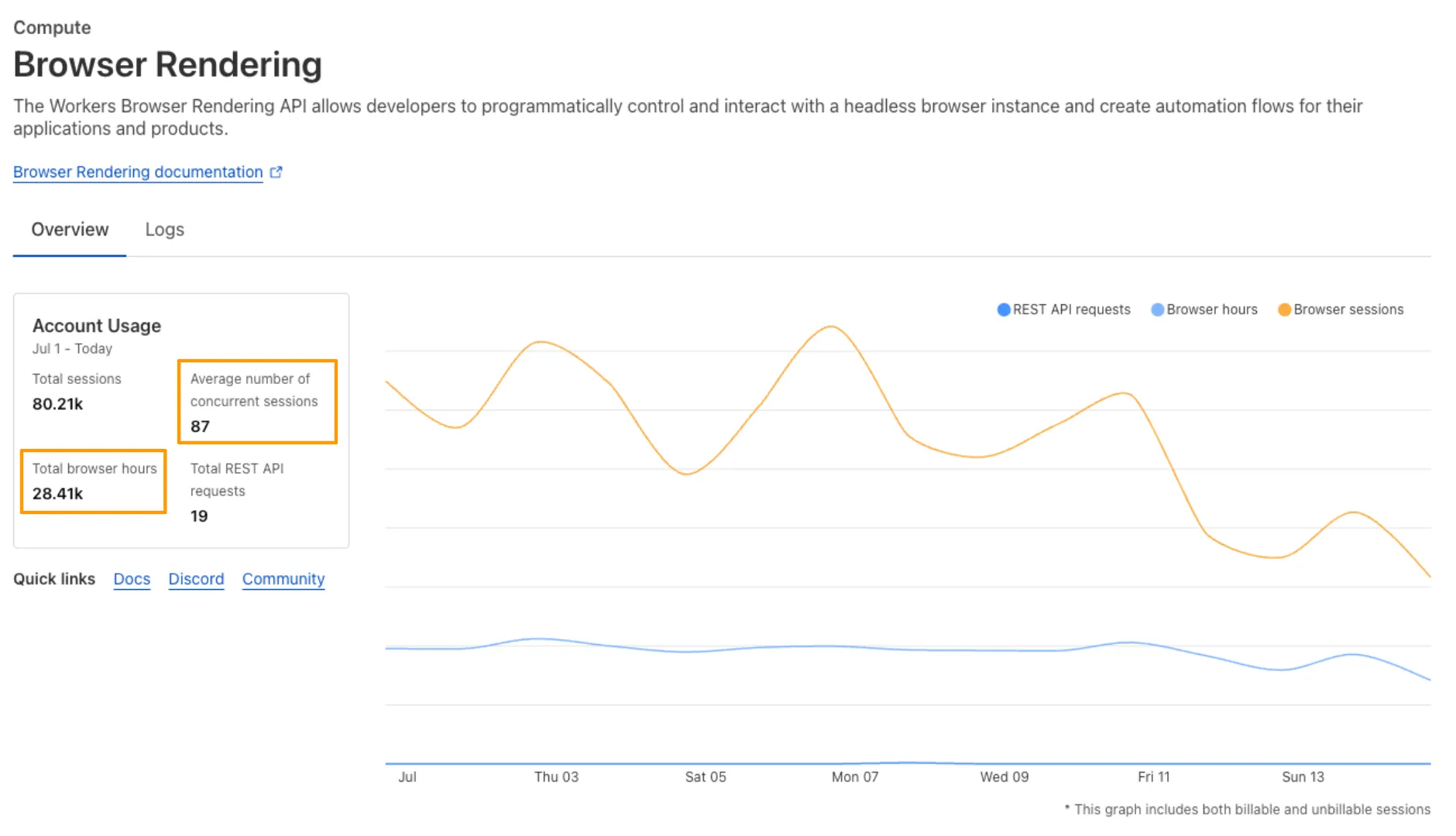Open the Community quick link

coord(283,579)
